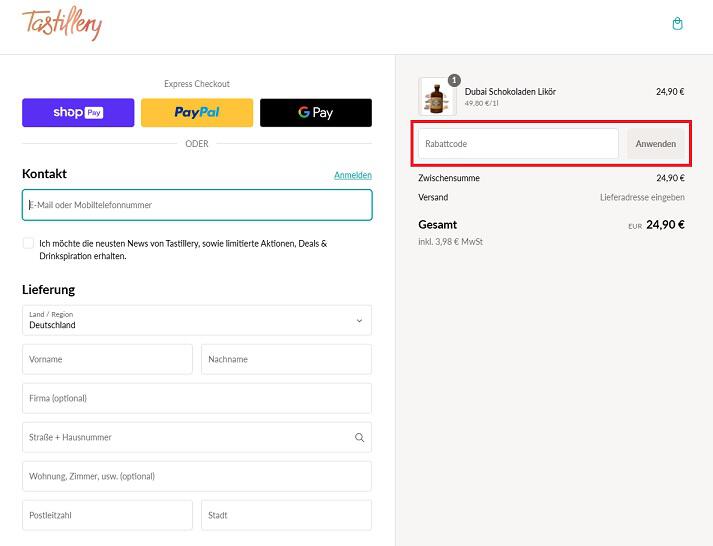This screenshot has height=546, width=713.
Task: Click into the Stadt field
Action: 286,515
